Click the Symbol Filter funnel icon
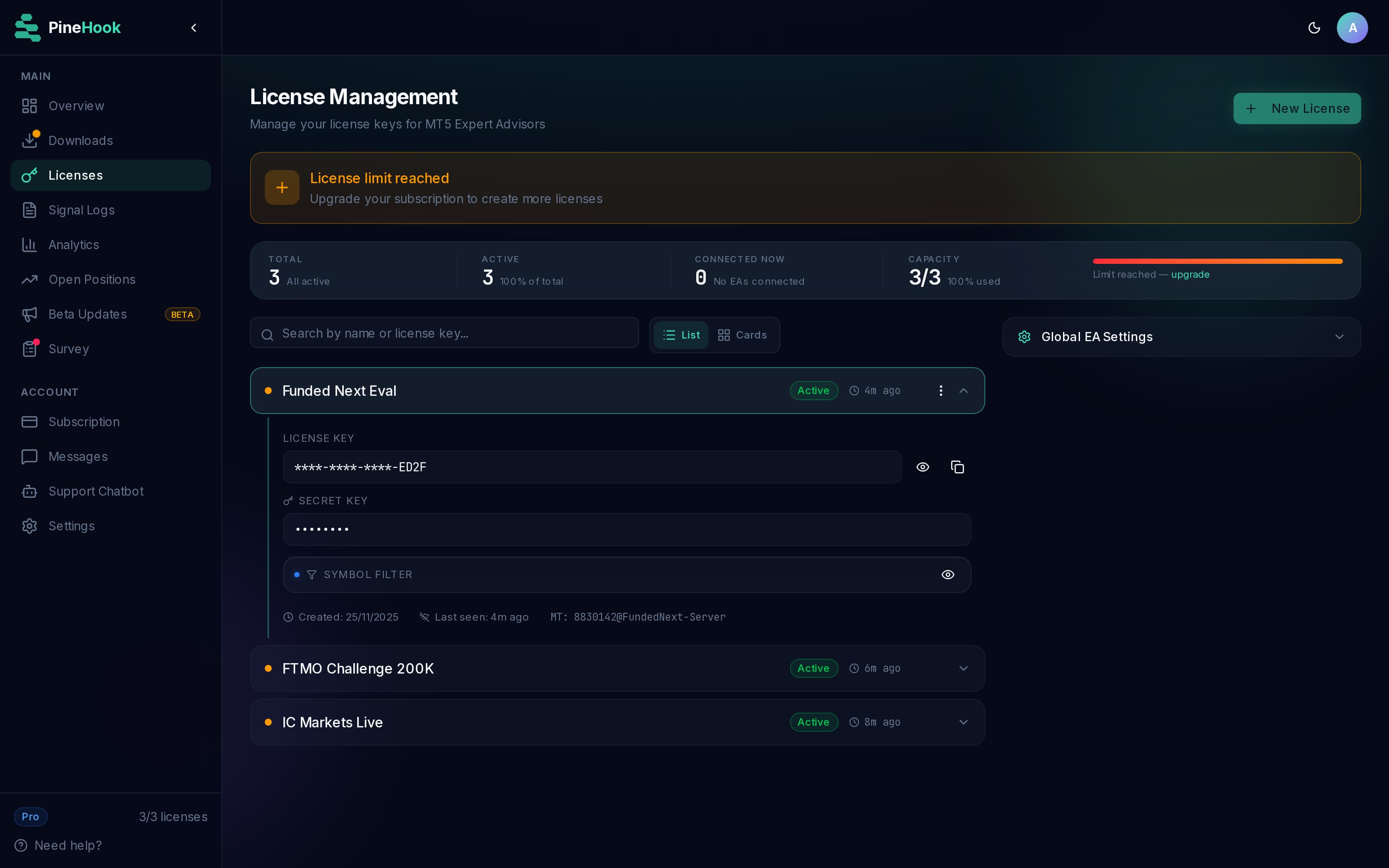Image resolution: width=1389 pixels, height=868 pixels. (312, 575)
